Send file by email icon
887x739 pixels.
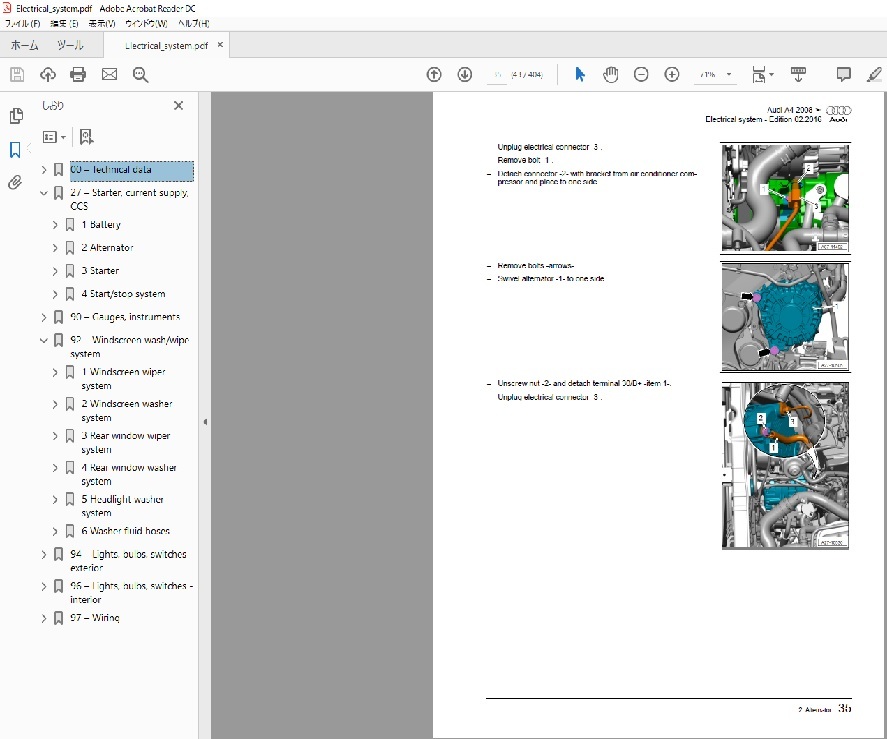(x=109, y=74)
